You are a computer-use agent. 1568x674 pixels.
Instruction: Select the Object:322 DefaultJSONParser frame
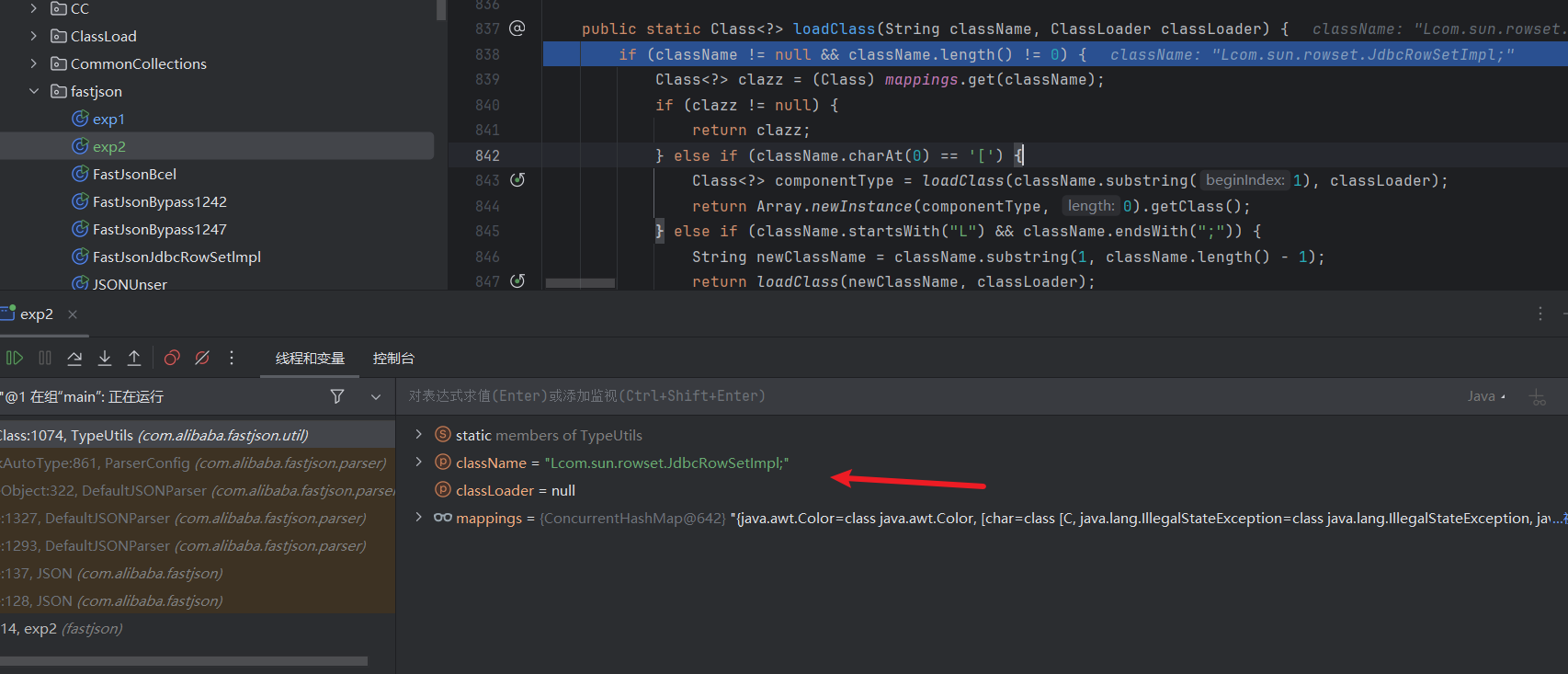[198, 490]
